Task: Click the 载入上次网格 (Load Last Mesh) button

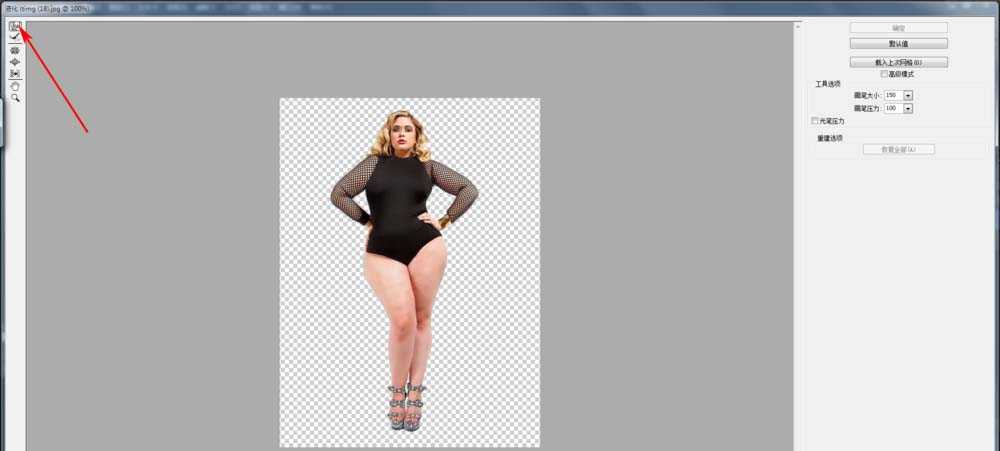Action: pyautogui.click(x=898, y=62)
